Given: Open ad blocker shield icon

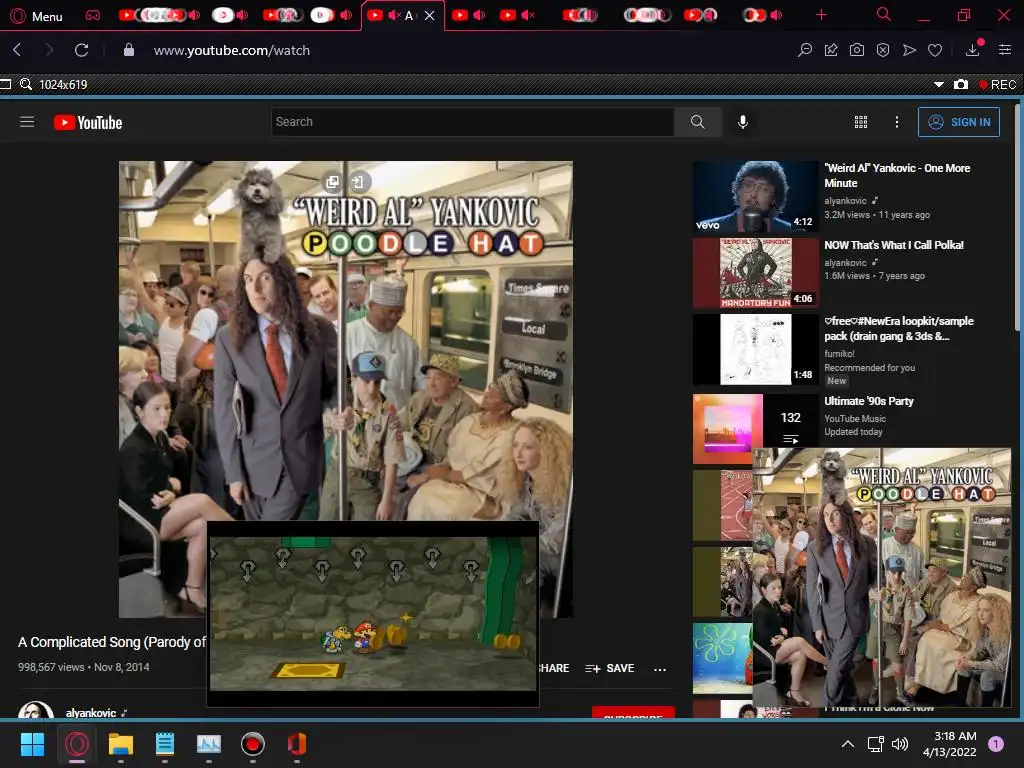Looking at the screenshot, I should (883, 50).
